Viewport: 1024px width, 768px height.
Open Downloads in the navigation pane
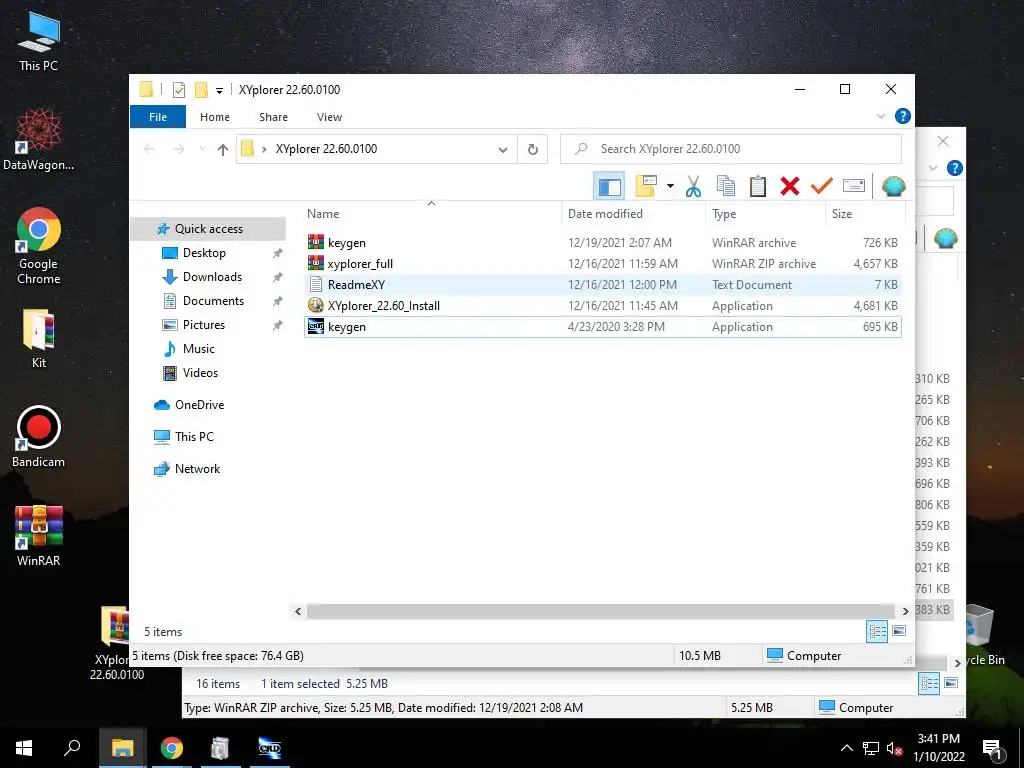[212, 277]
